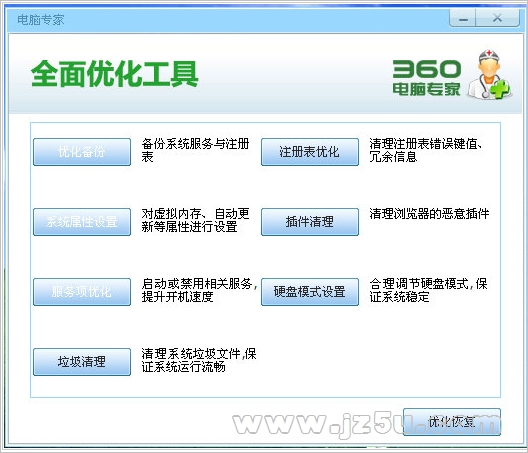Minimize the 电脑专家 window
Screen dimensions: 528x453
click(x=463, y=18)
